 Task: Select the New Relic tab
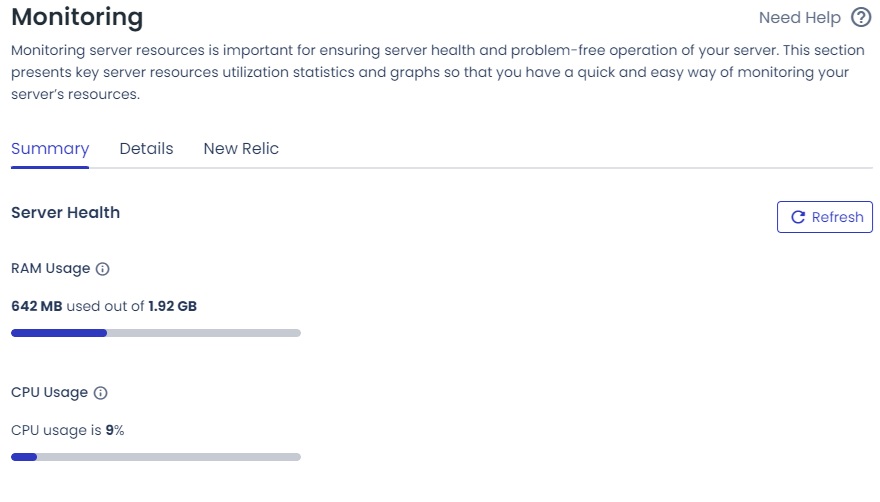241,149
